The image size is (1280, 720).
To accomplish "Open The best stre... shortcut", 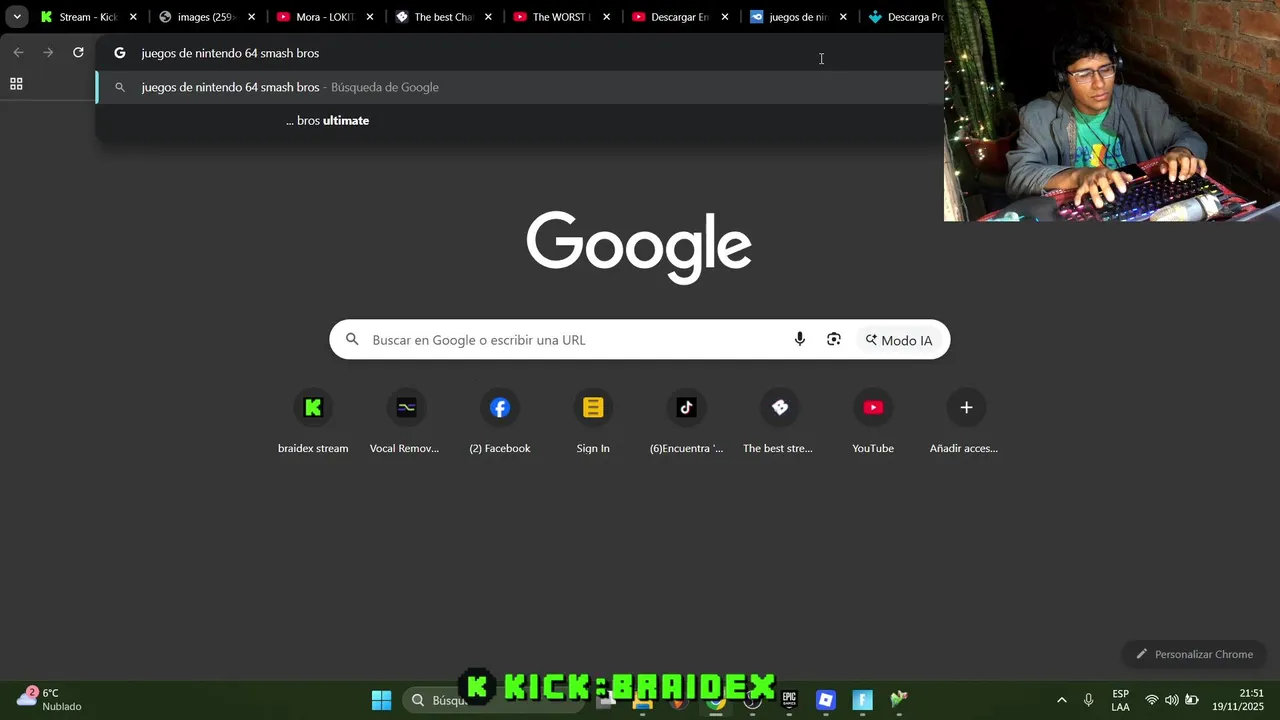I will click(779, 422).
